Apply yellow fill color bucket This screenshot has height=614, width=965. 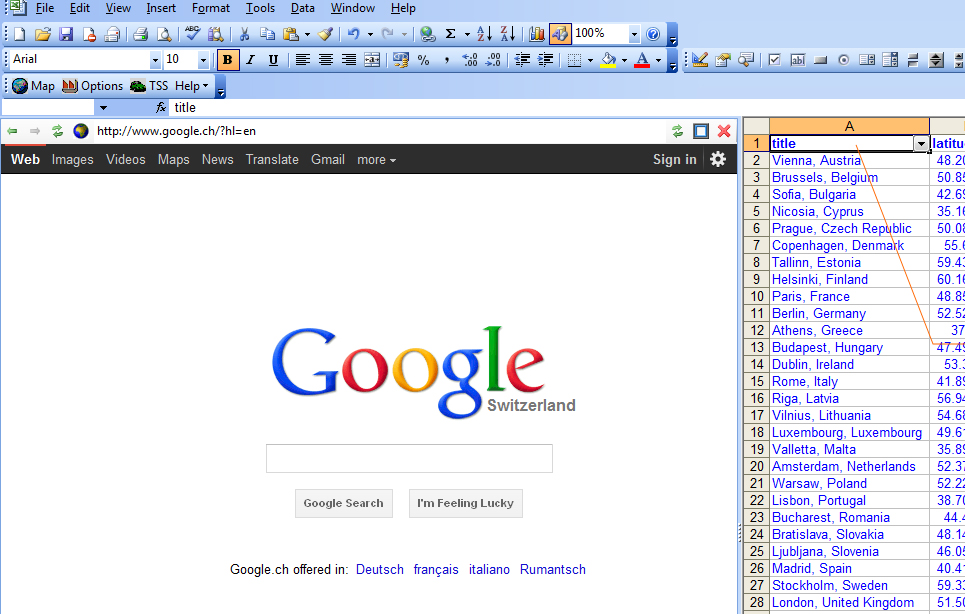tap(609, 60)
